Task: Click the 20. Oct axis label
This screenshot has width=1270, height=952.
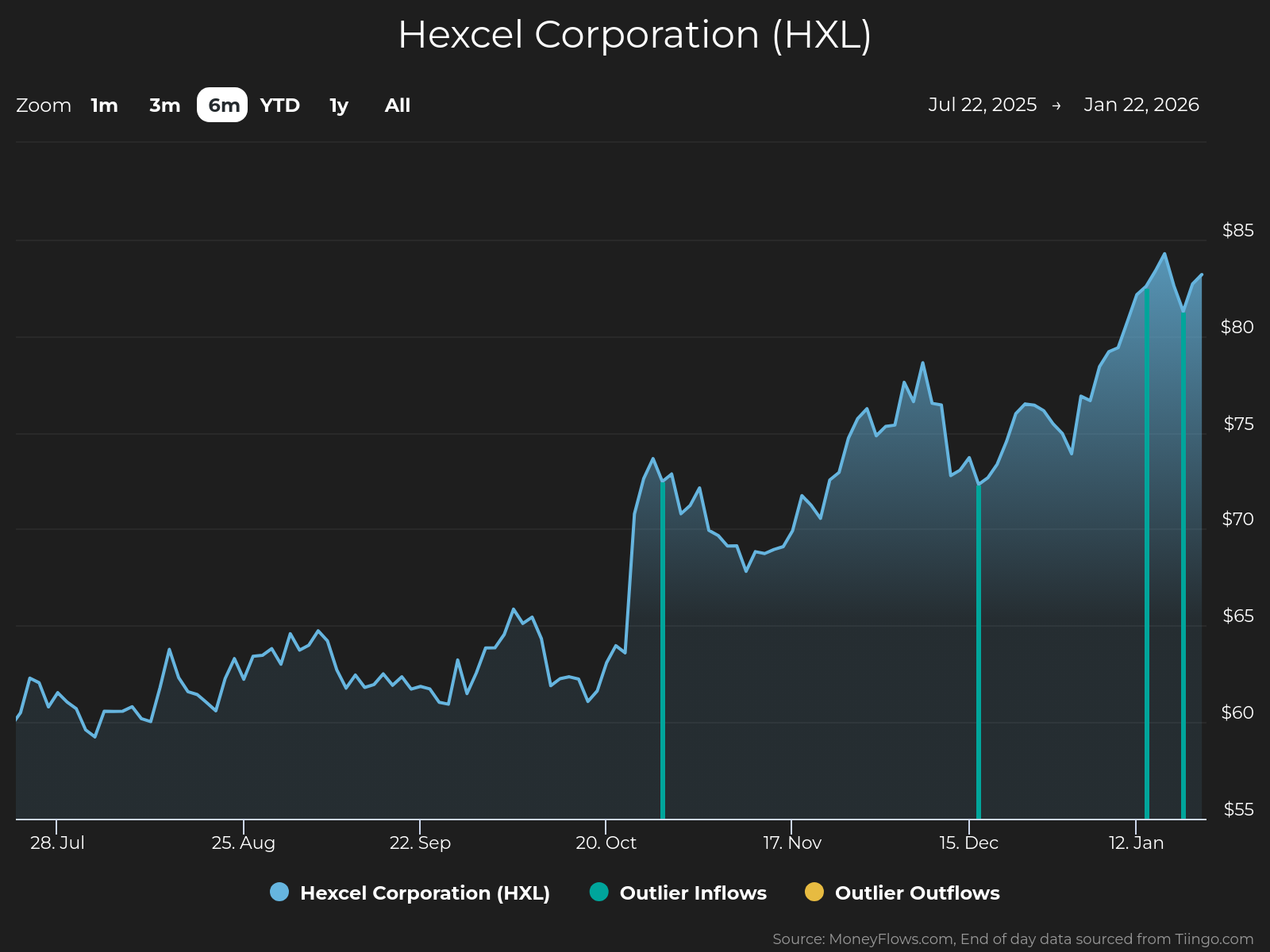Action: pyautogui.click(x=606, y=843)
